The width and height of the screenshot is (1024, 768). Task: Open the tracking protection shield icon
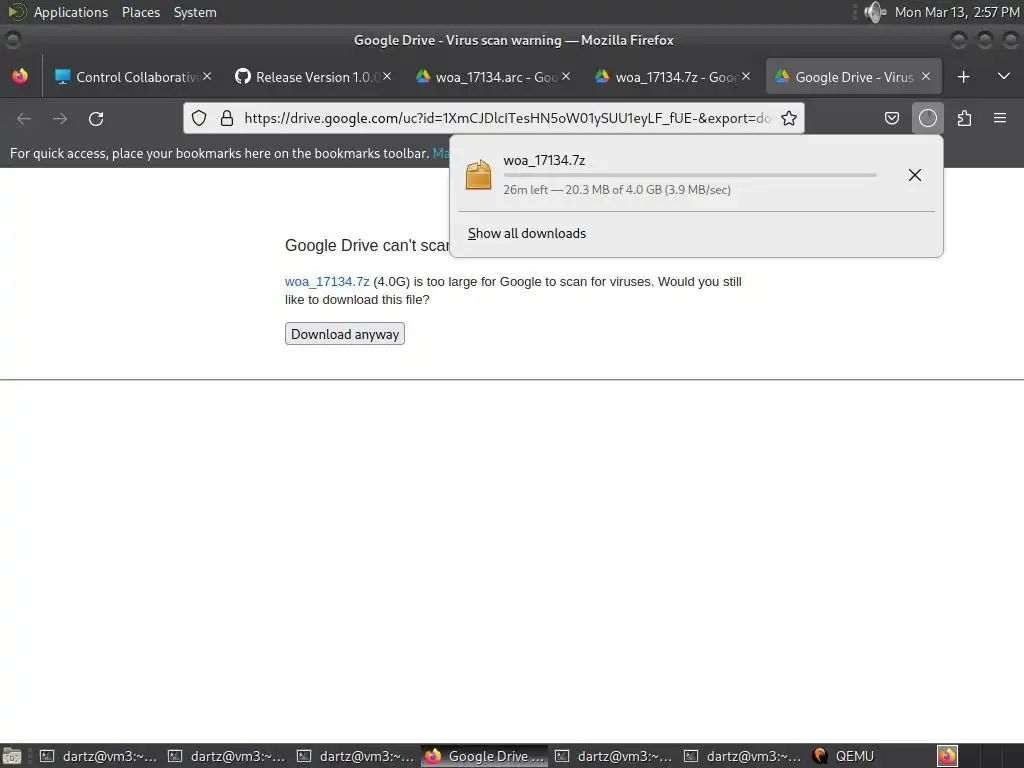coord(199,118)
